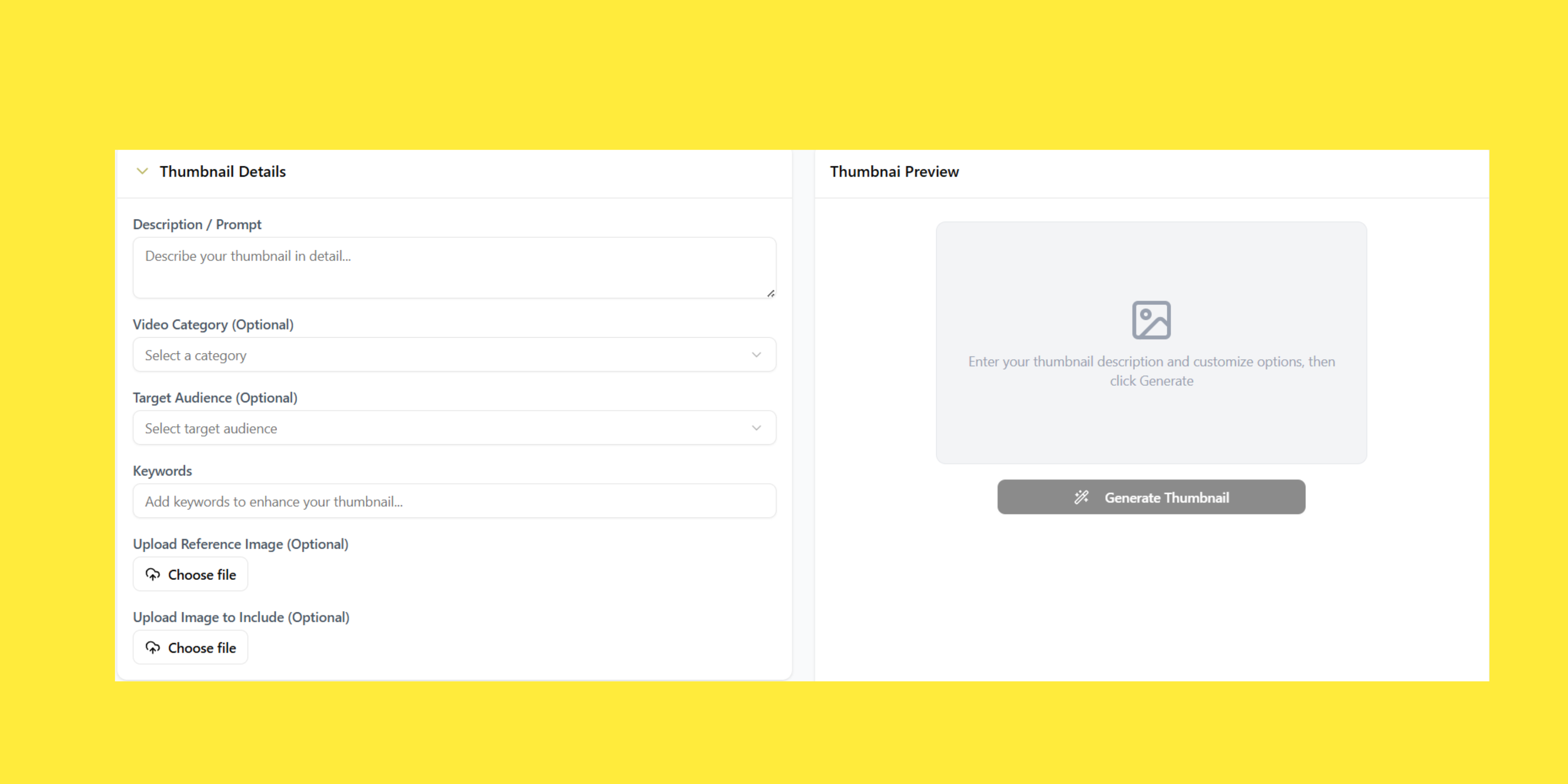Click upload cloud icon for Image to Include
This screenshot has height=784, width=1568.
(x=153, y=648)
